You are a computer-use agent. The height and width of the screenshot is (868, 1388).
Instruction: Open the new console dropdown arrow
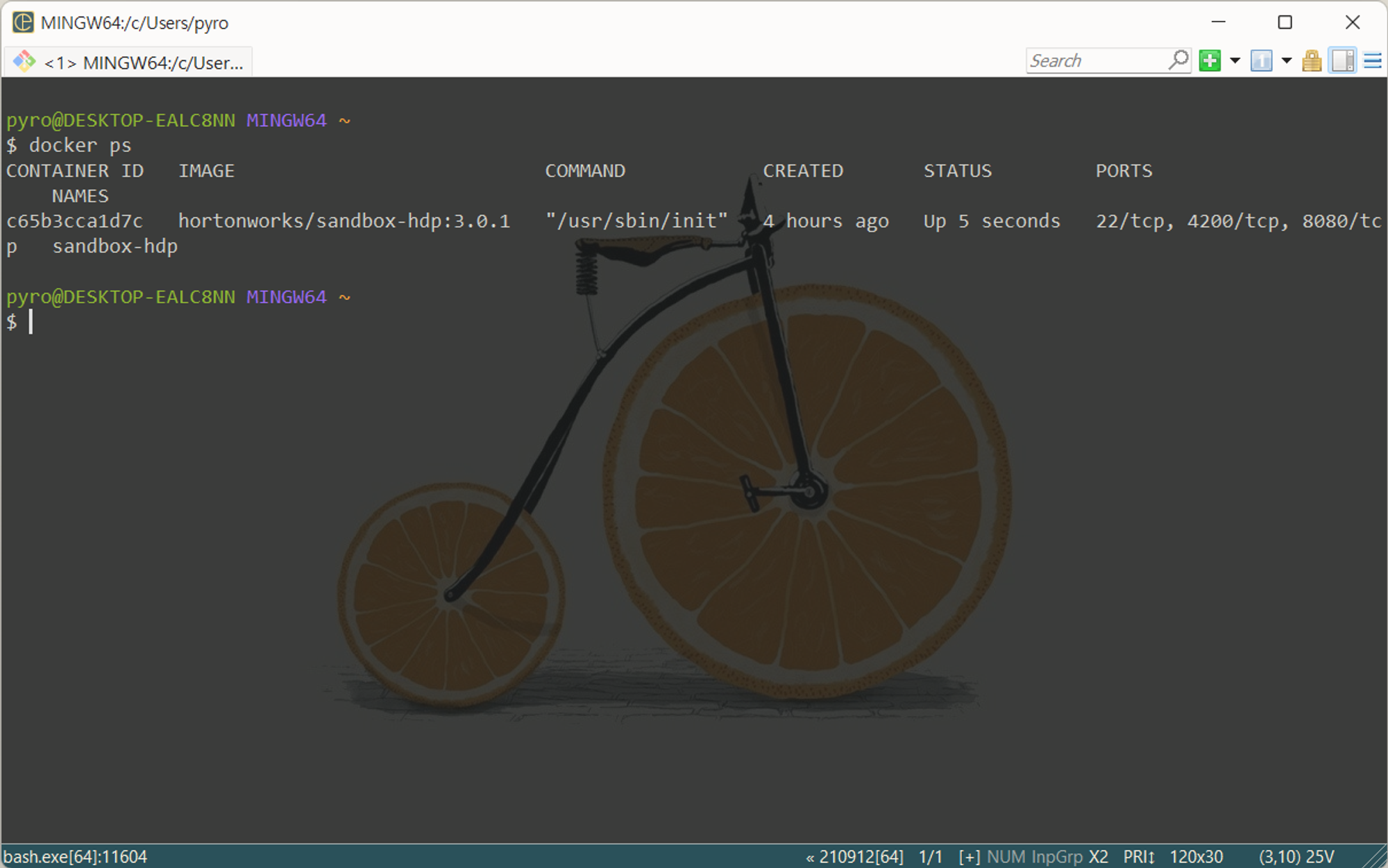1235,60
